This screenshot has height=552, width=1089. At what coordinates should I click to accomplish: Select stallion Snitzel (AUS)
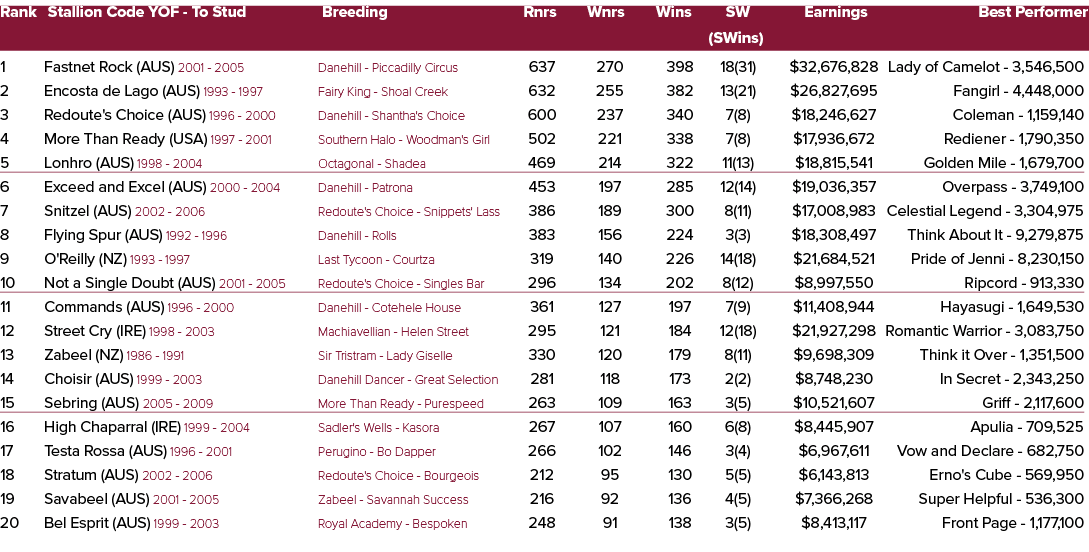coord(88,211)
